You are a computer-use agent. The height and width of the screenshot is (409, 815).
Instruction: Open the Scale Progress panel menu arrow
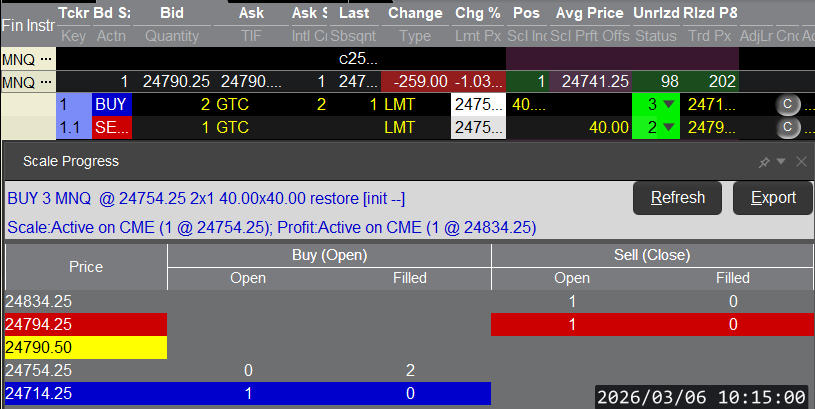[x=781, y=162]
